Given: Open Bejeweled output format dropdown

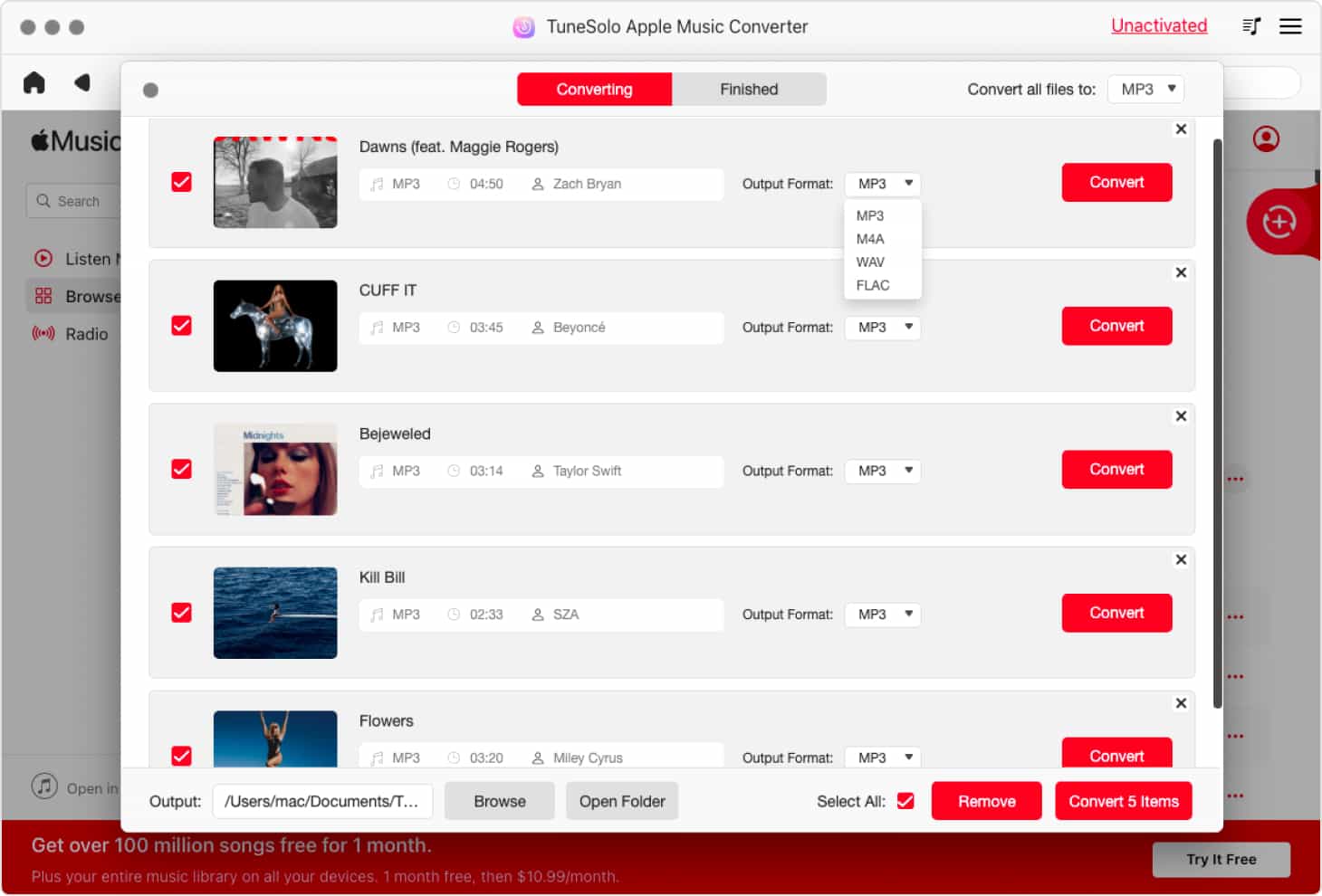Looking at the screenshot, I should tap(883, 471).
